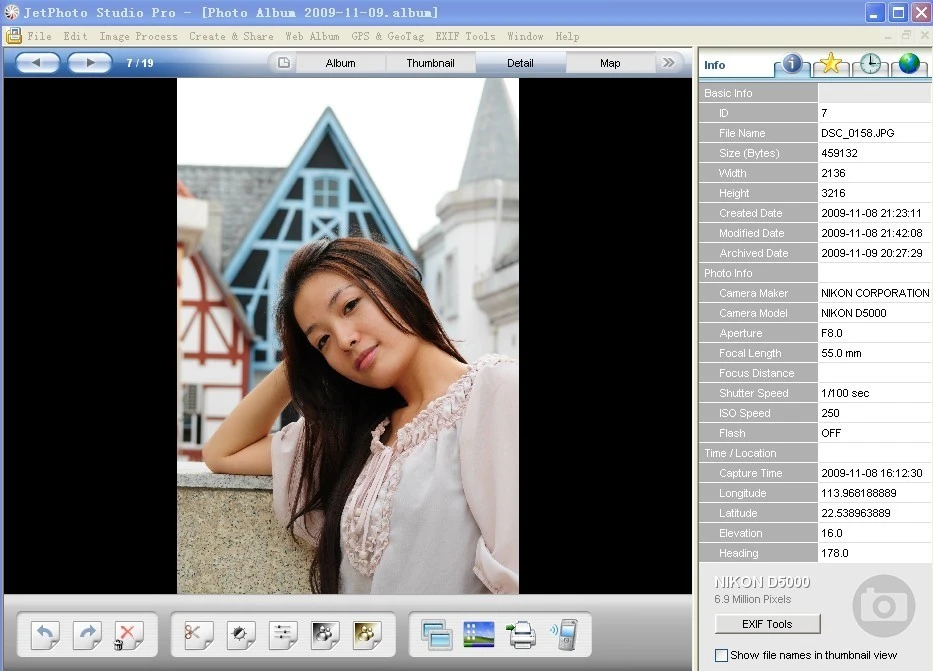Click the flash value OFF
This screenshot has width=933, height=671.
pyautogui.click(x=831, y=433)
